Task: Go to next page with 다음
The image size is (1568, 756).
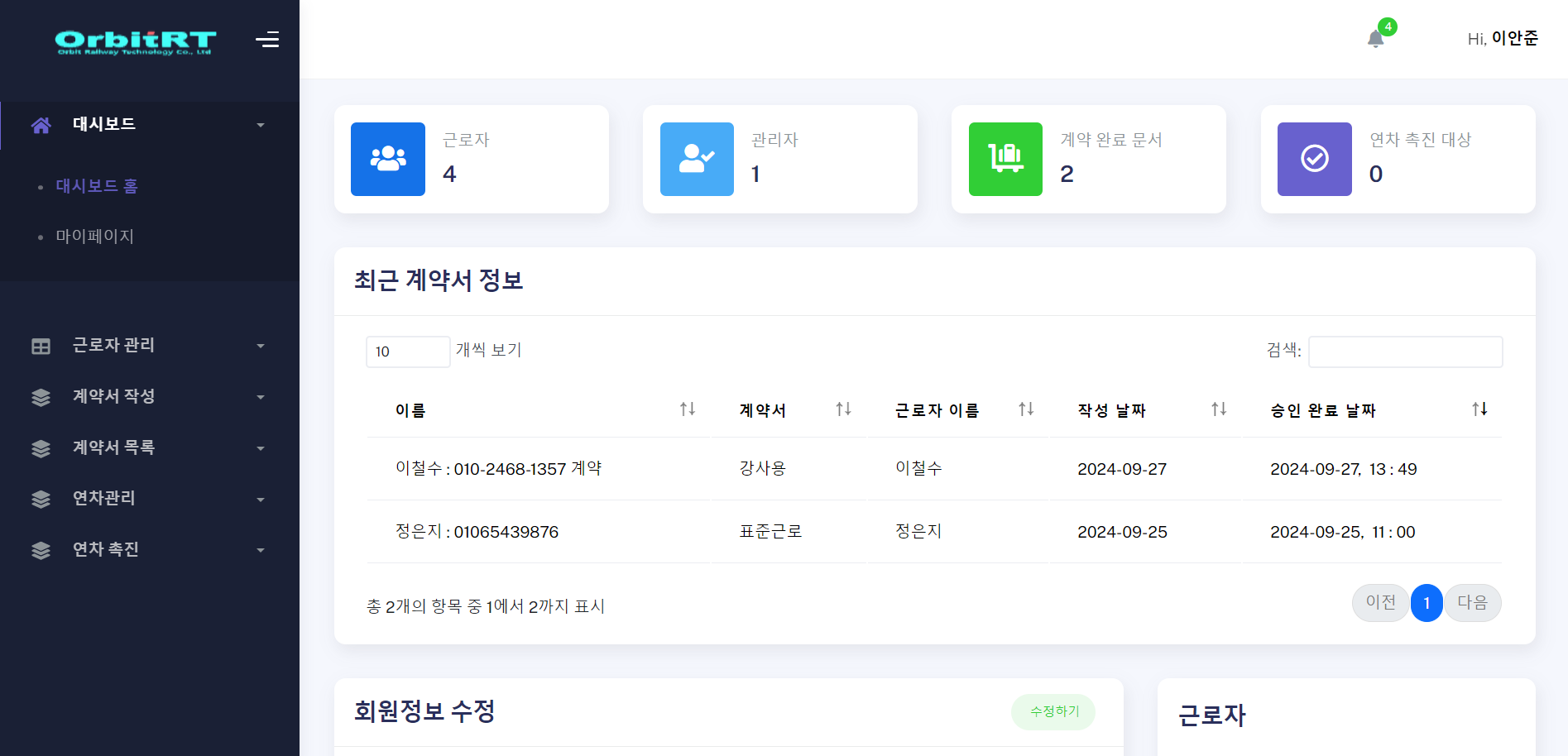Action: pyautogui.click(x=1472, y=603)
